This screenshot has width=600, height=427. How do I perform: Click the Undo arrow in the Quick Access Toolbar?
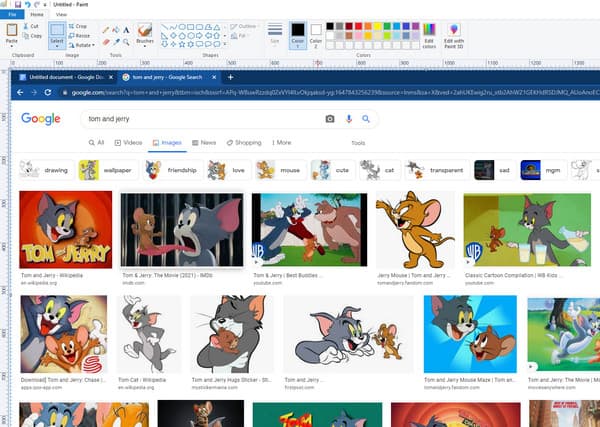click(28, 5)
